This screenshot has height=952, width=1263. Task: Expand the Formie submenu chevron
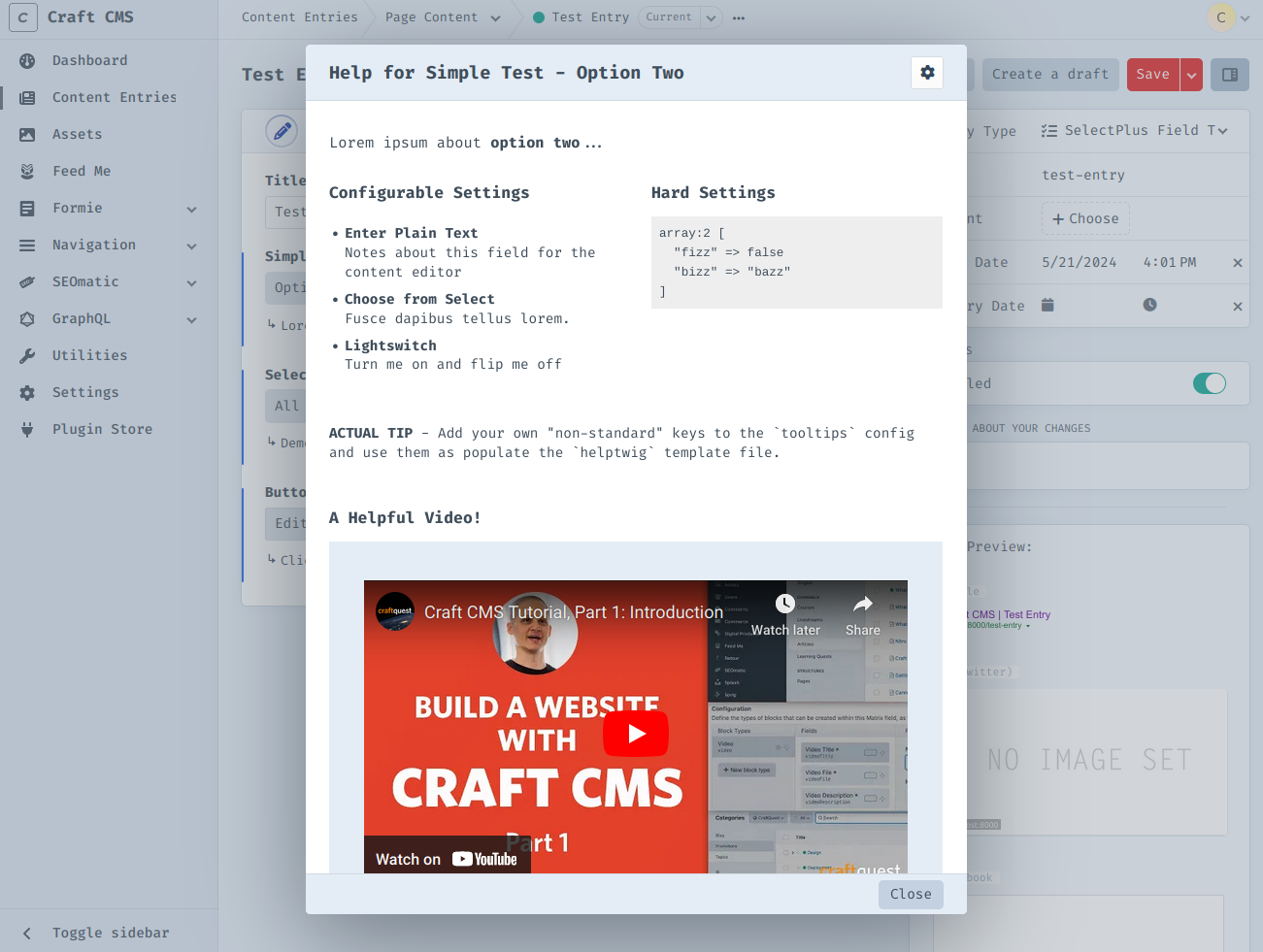tap(191, 209)
